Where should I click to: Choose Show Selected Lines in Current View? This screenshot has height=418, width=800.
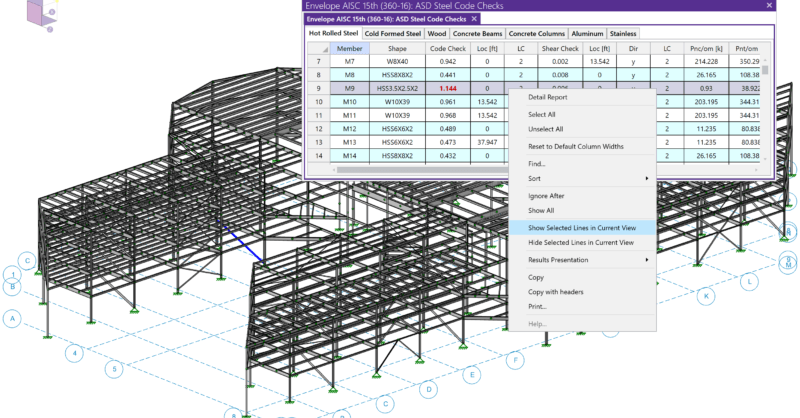588,227
